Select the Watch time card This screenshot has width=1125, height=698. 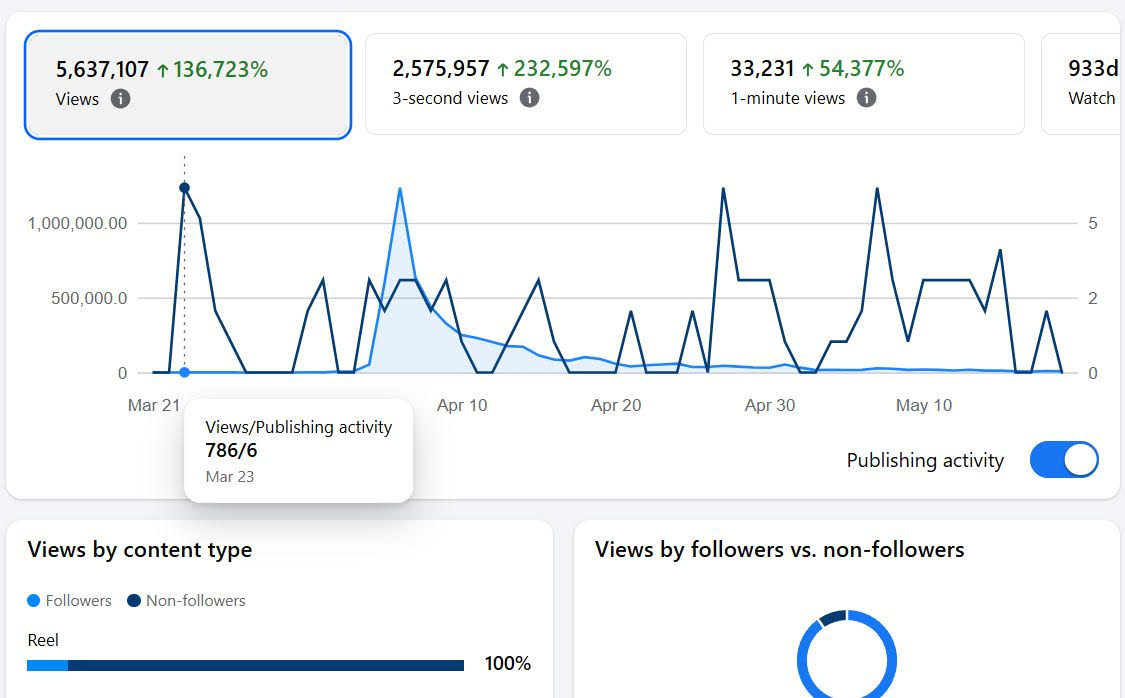click(1083, 84)
